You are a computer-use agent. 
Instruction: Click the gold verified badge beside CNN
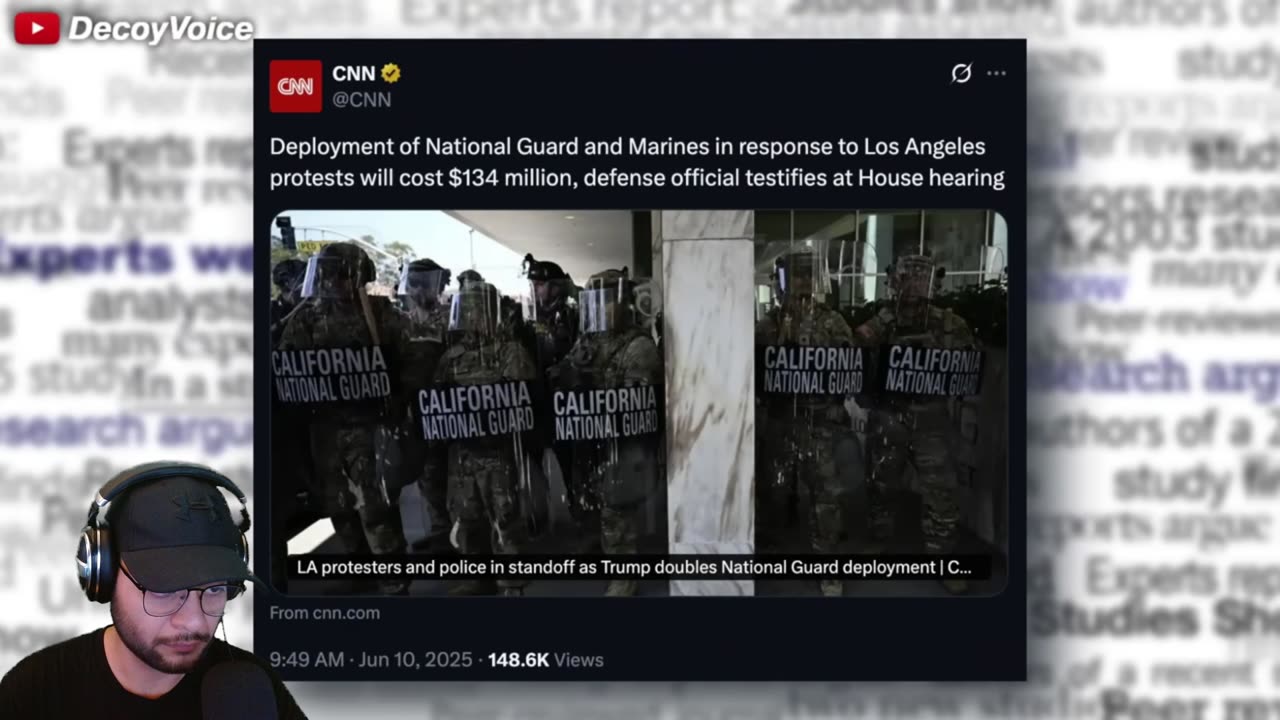[x=391, y=73]
